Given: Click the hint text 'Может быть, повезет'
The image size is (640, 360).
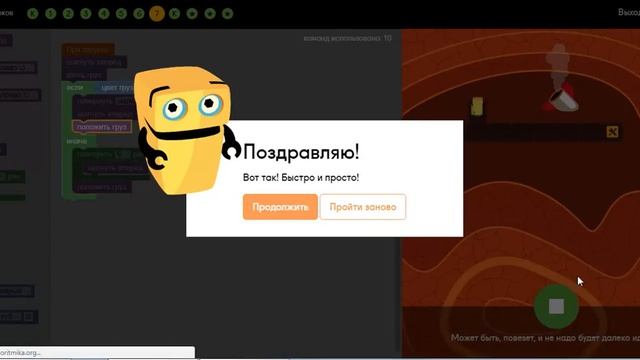Looking at the screenshot, I should [x=545, y=338].
